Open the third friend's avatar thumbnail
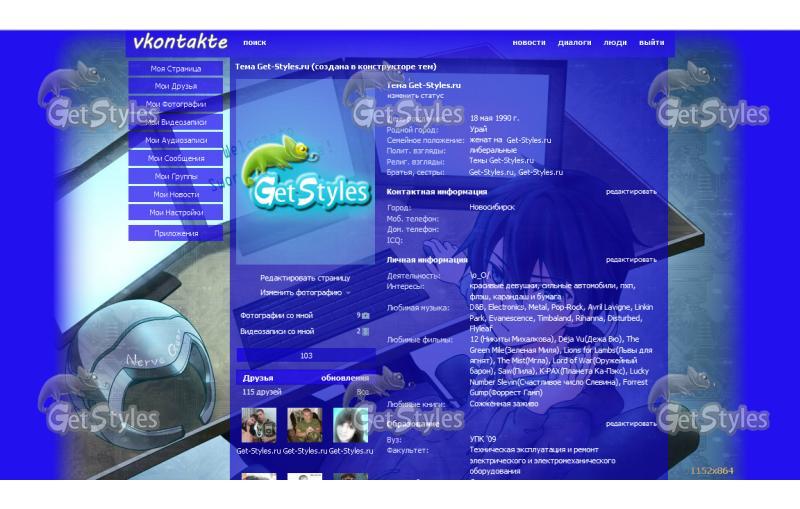800x509 pixels. [x=350, y=425]
